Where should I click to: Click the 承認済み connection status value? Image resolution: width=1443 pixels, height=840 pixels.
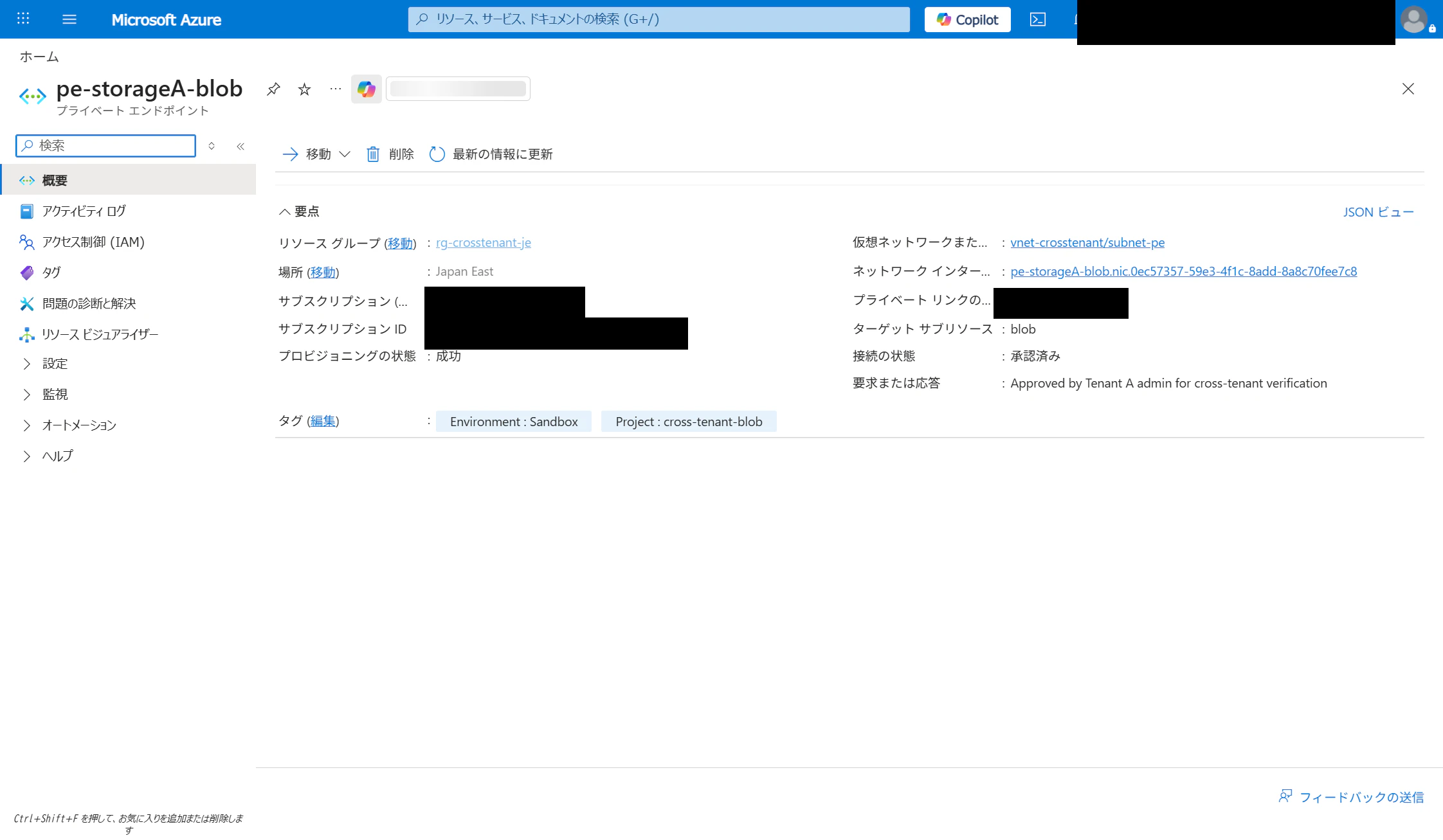pyautogui.click(x=1035, y=356)
